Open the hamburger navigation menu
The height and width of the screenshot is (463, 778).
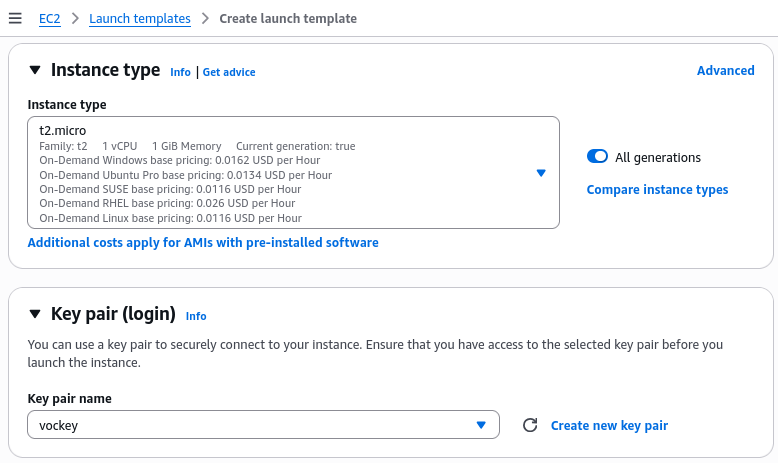[x=15, y=18]
